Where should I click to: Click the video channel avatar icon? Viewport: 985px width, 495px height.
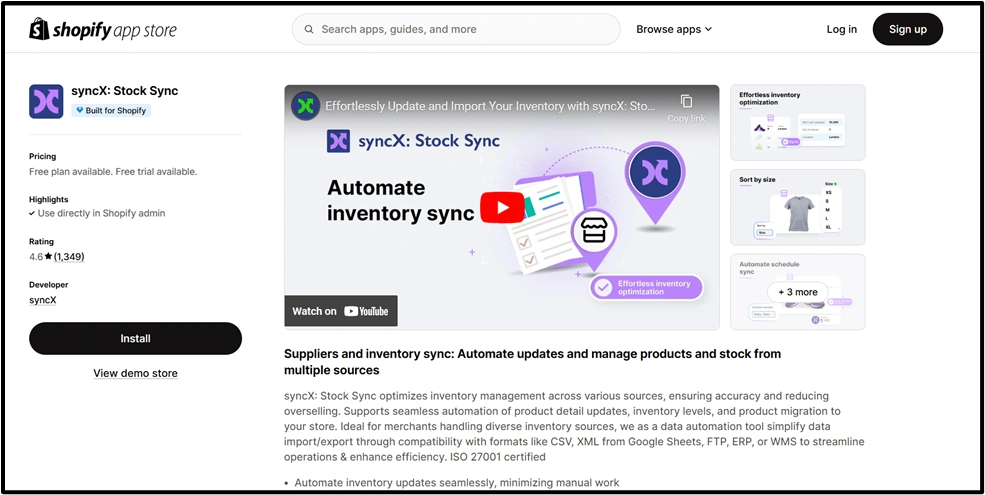tap(305, 105)
